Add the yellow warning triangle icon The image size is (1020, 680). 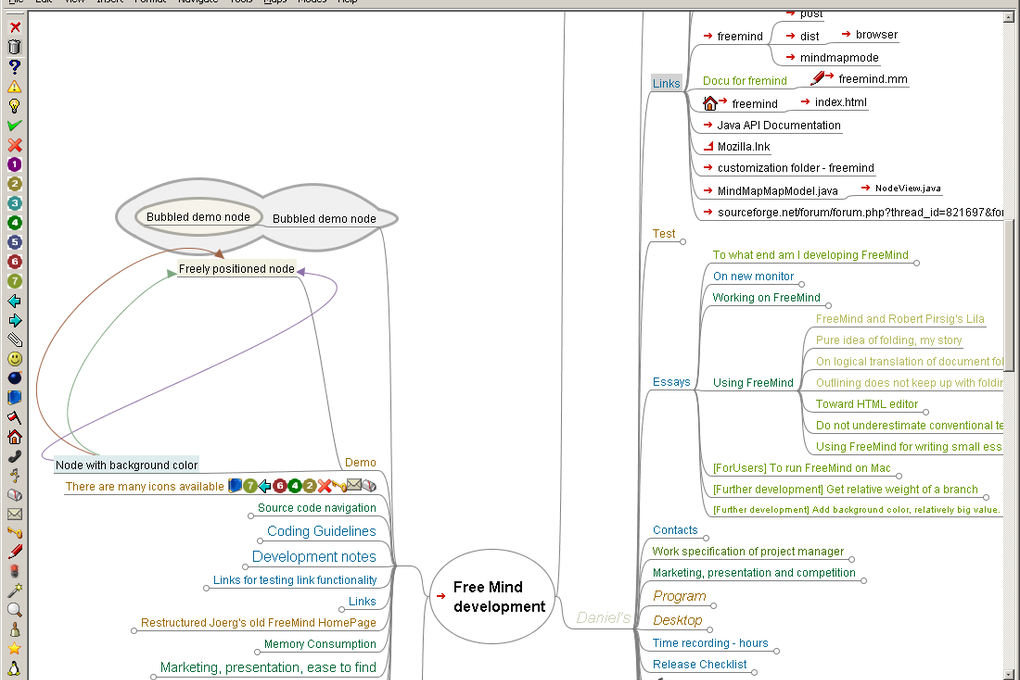point(14,86)
